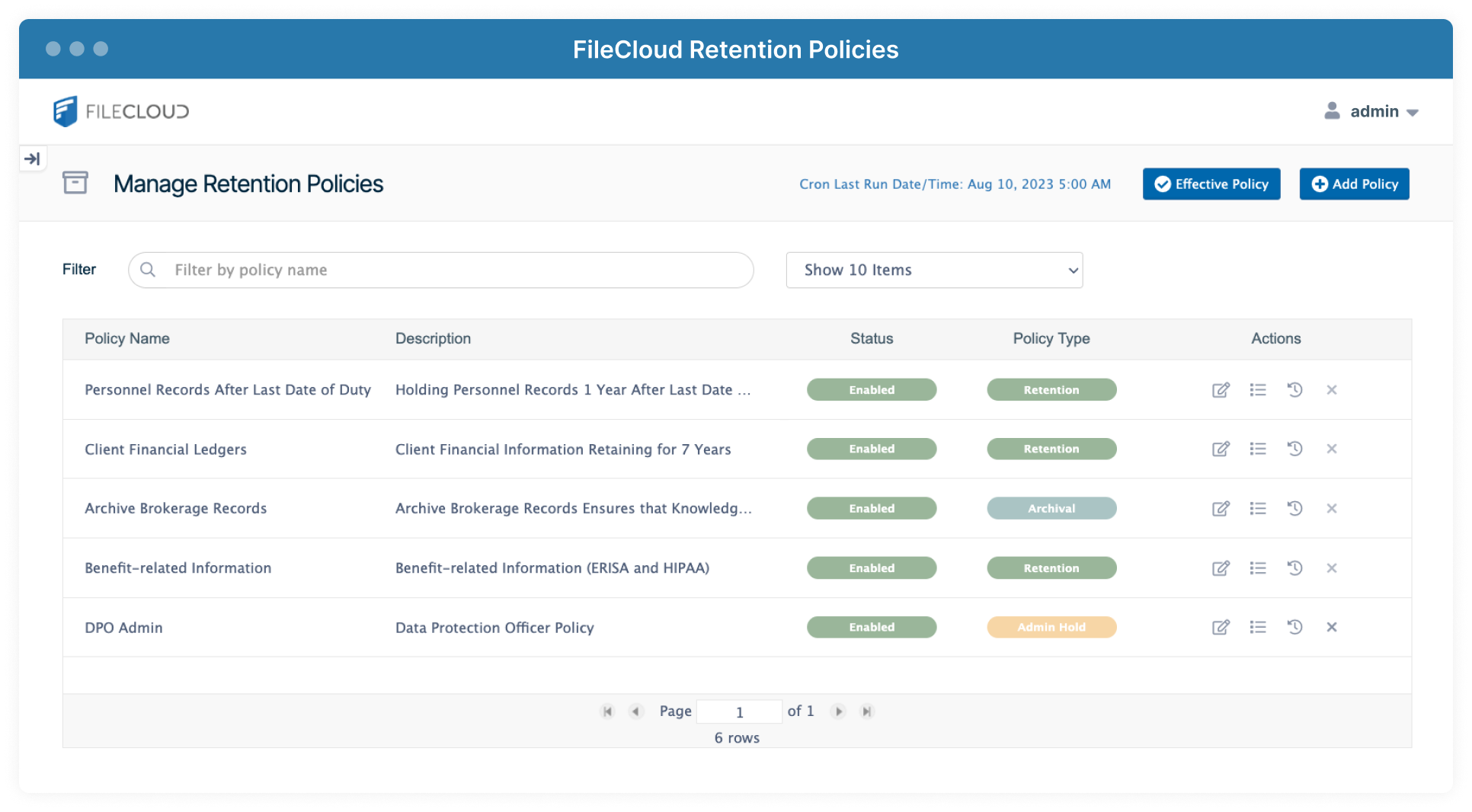Open history for Client Financial Ledgers policy
1472x812 pixels.
click(x=1294, y=449)
